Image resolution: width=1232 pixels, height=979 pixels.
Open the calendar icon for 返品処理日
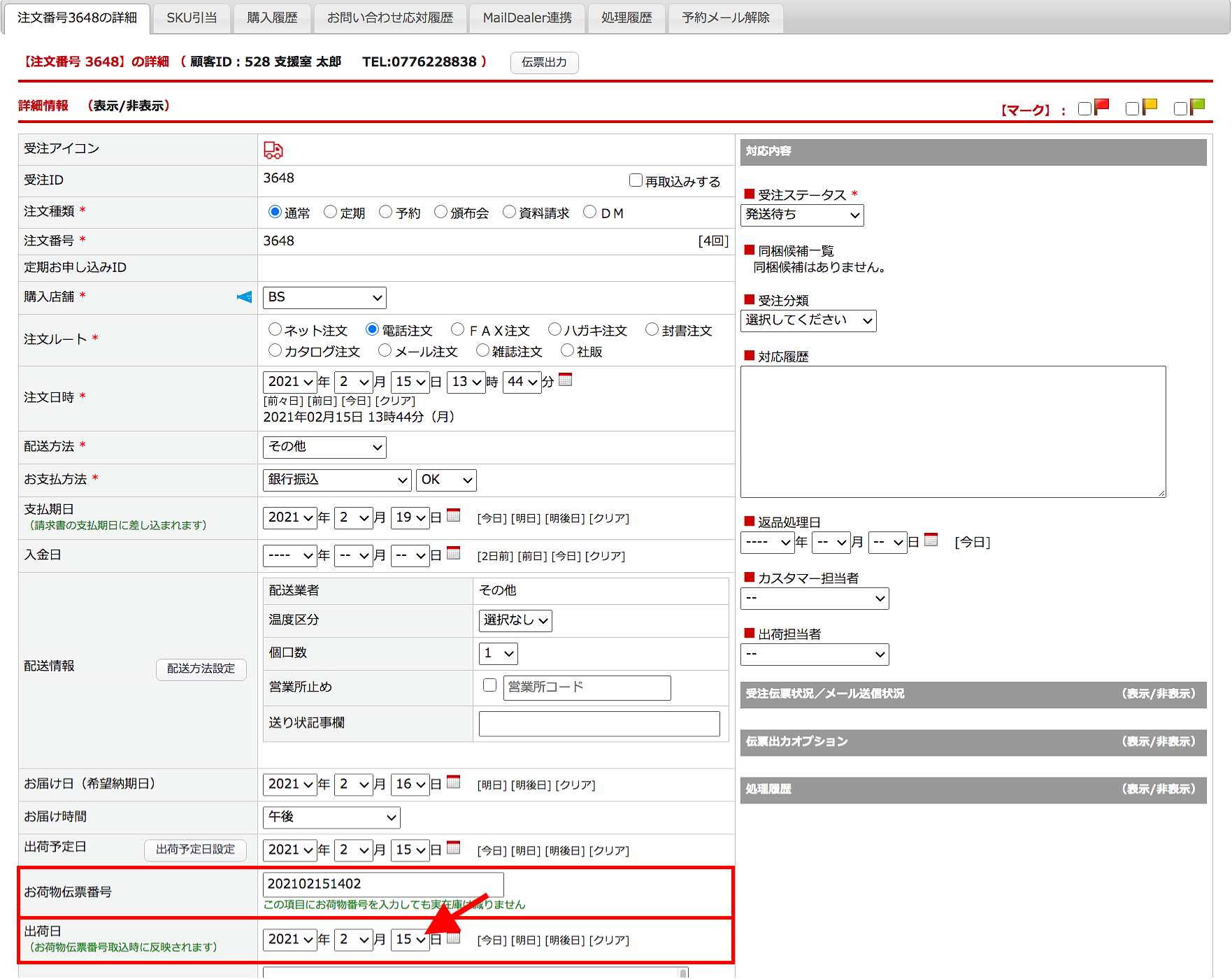click(x=931, y=540)
